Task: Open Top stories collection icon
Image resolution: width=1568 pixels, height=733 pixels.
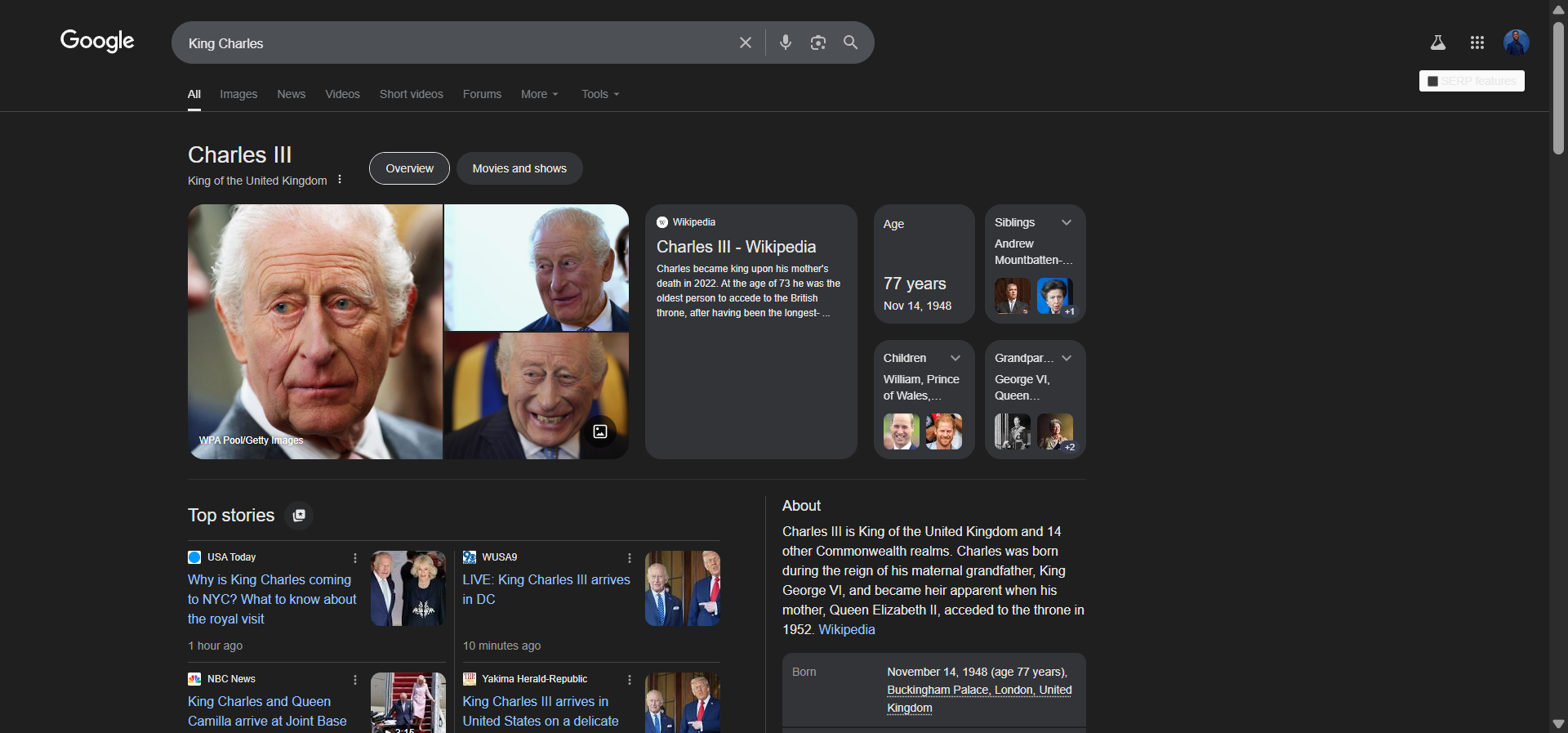Action: coord(299,516)
